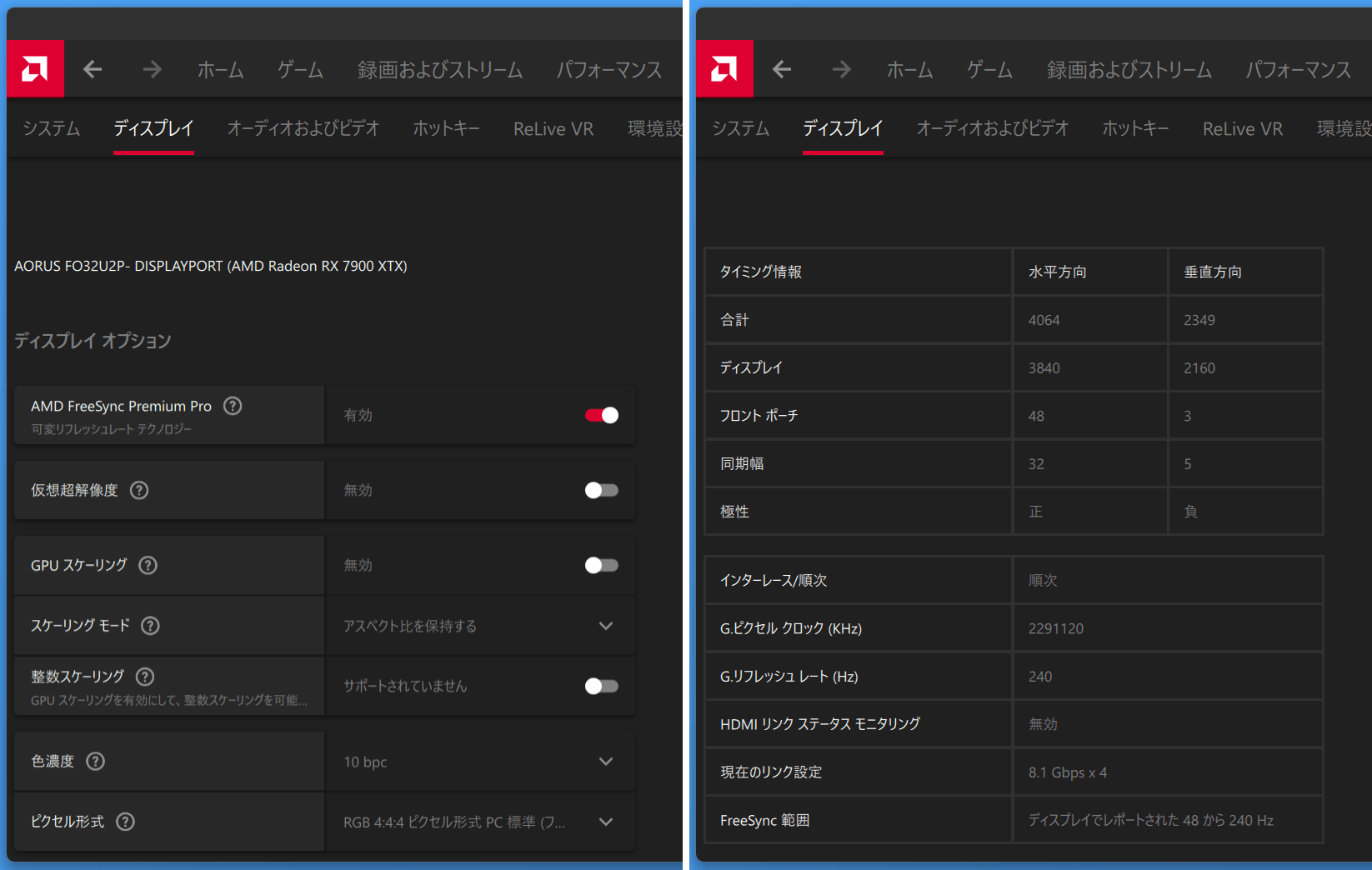Screen dimensions: 1372x870
Task: Click 極性 horizontal value 正
Action: coord(1035,512)
